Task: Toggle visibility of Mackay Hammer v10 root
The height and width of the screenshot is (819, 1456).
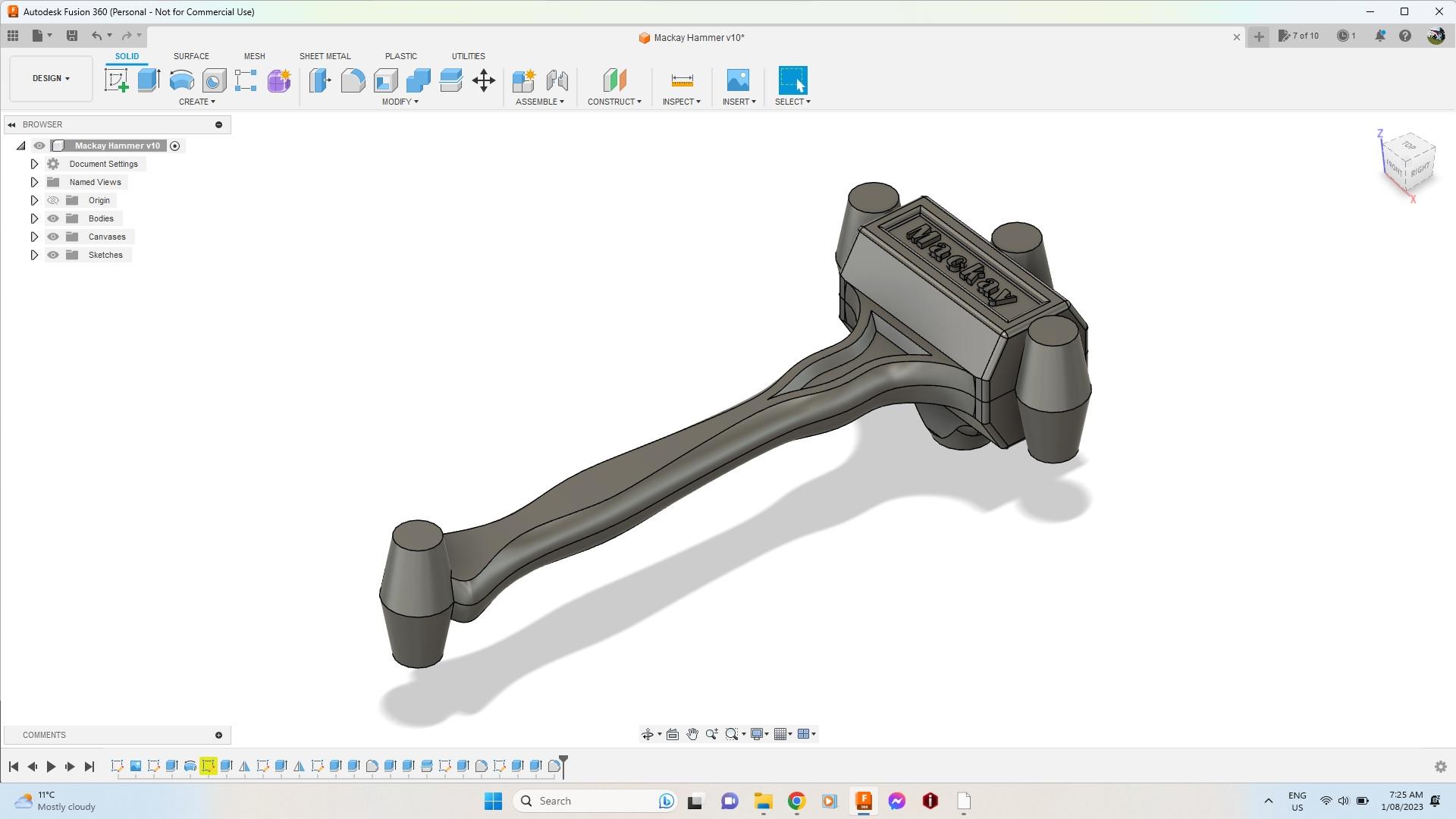Action: click(39, 146)
